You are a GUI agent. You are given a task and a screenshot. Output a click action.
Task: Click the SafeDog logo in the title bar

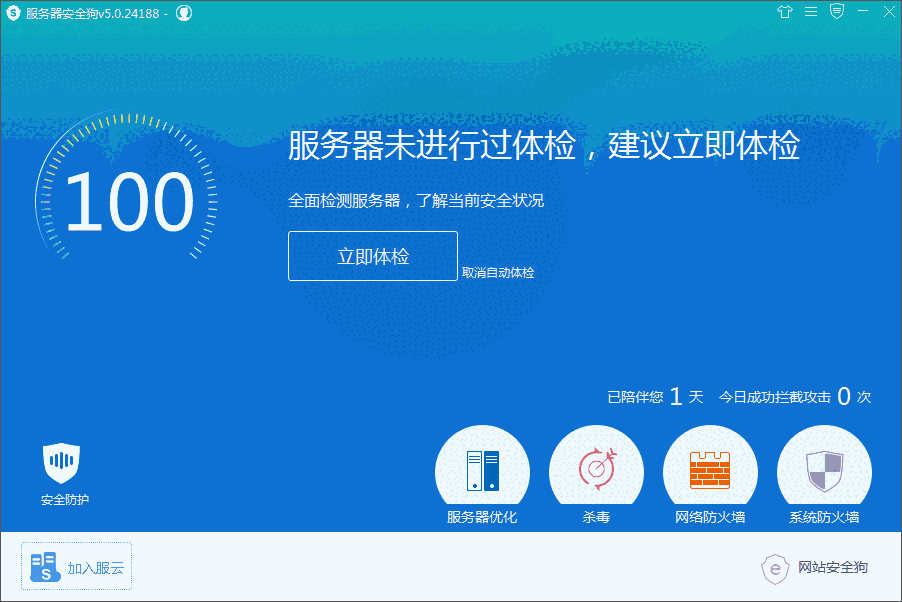coord(13,12)
